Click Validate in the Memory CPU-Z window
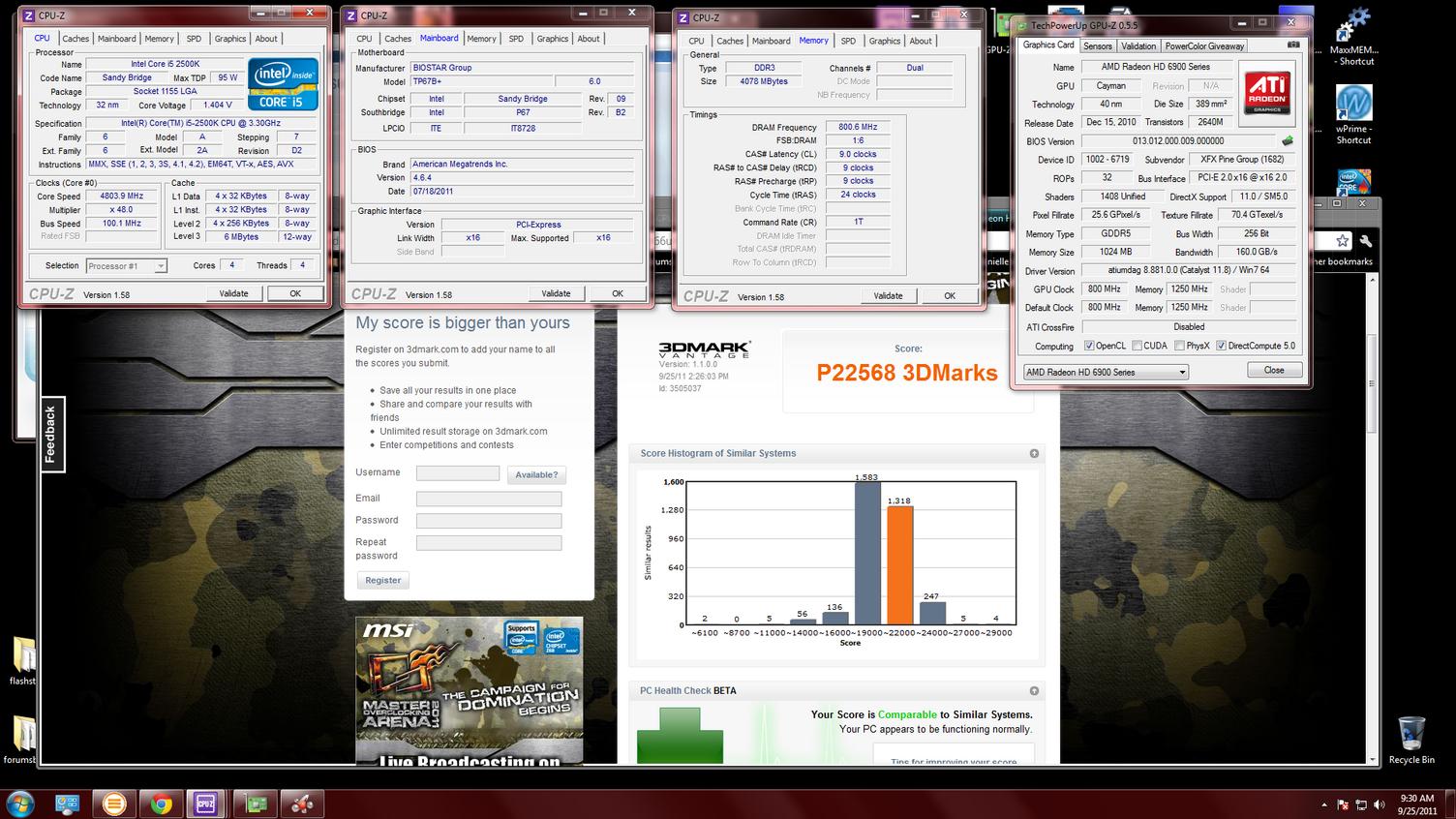 (888, 295)
